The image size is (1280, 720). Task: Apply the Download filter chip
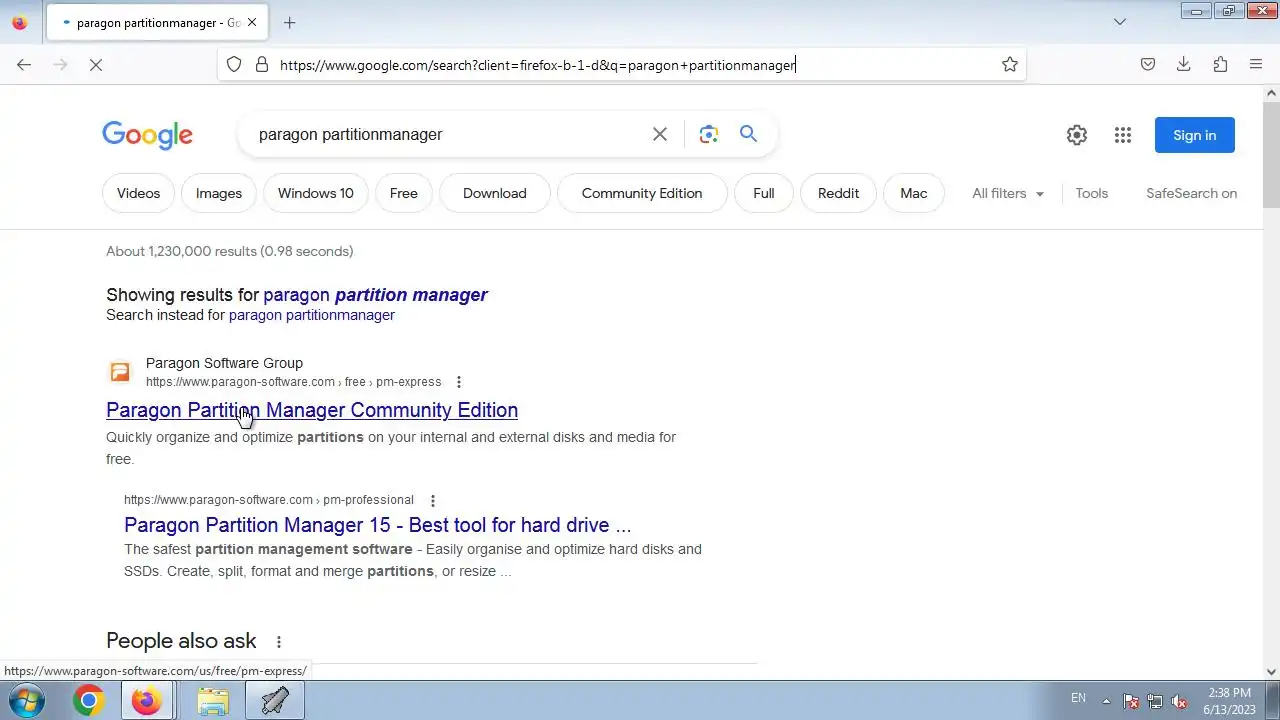pyautogui.click(x=495, y=193)
